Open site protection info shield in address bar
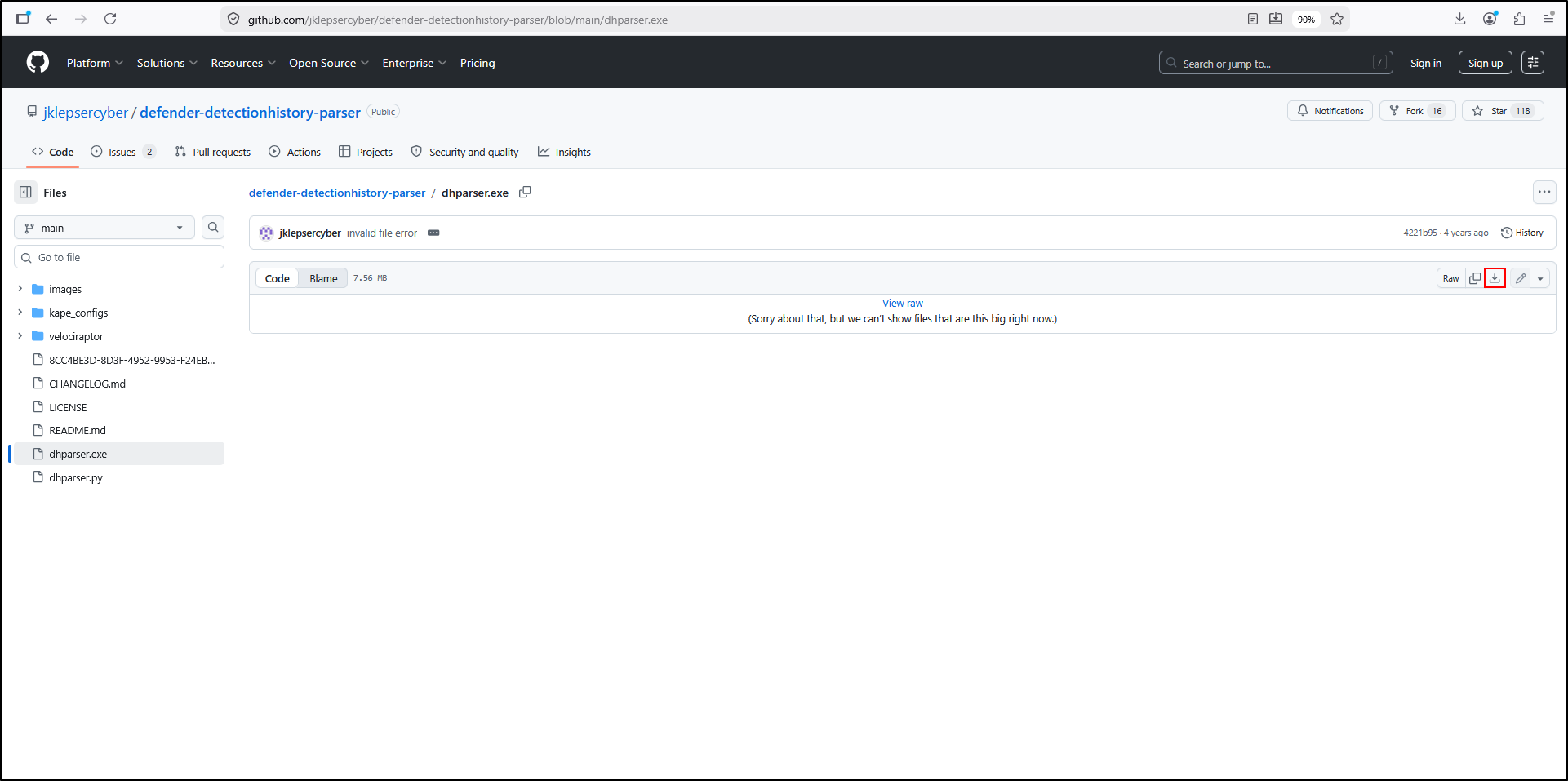The image size is (1568, 781). point(233,19)
